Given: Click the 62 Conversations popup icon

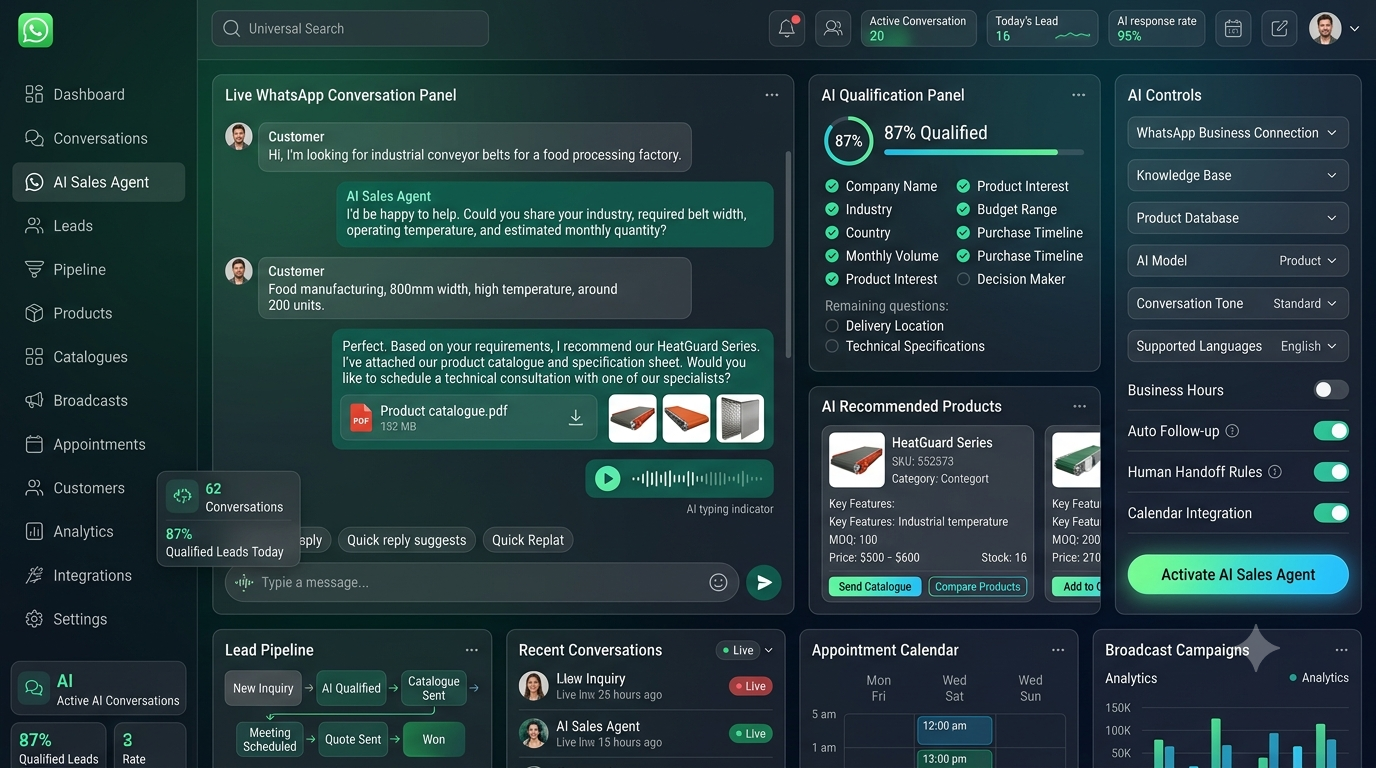Looking at the screenshot, I should point(182,496).
